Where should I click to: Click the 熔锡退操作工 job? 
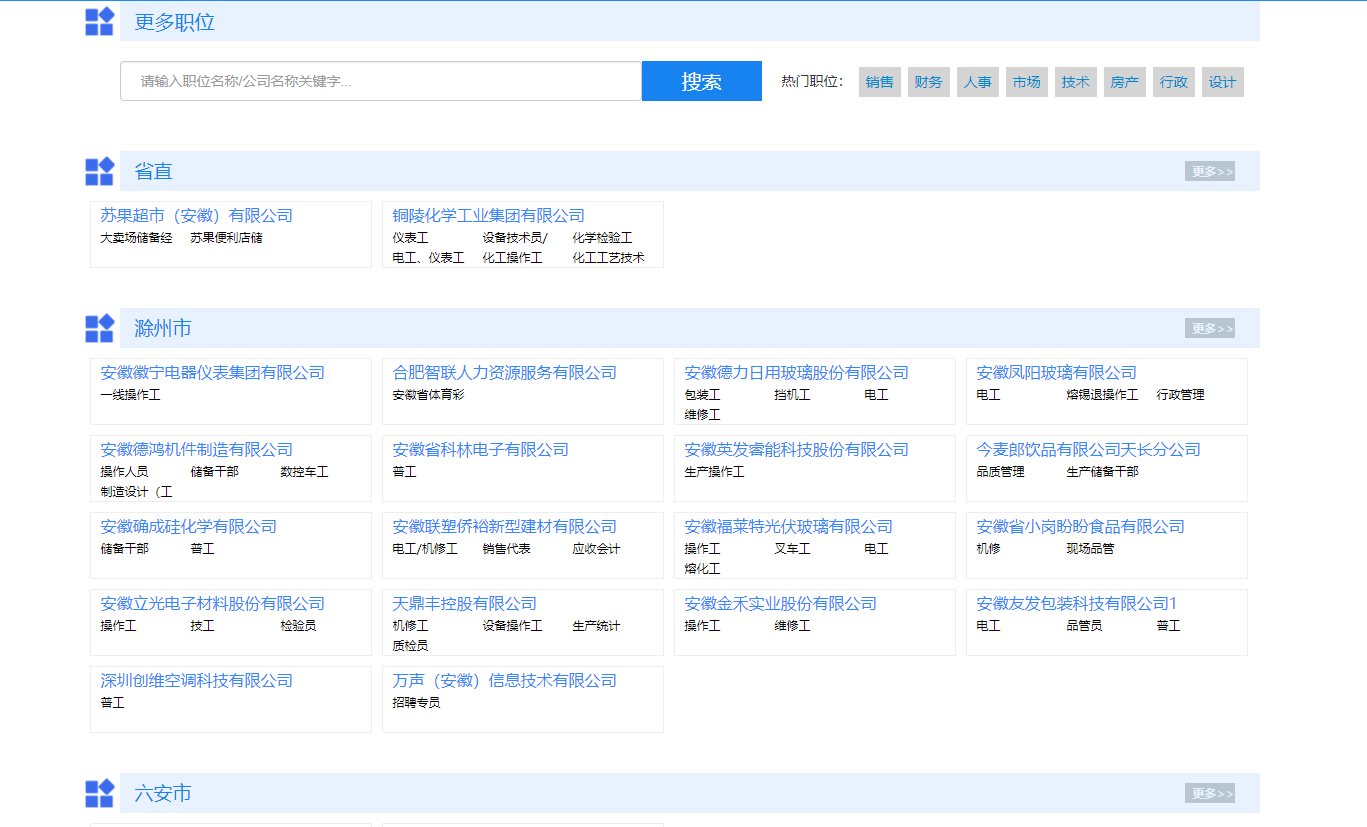click(x=1102, y=395)
